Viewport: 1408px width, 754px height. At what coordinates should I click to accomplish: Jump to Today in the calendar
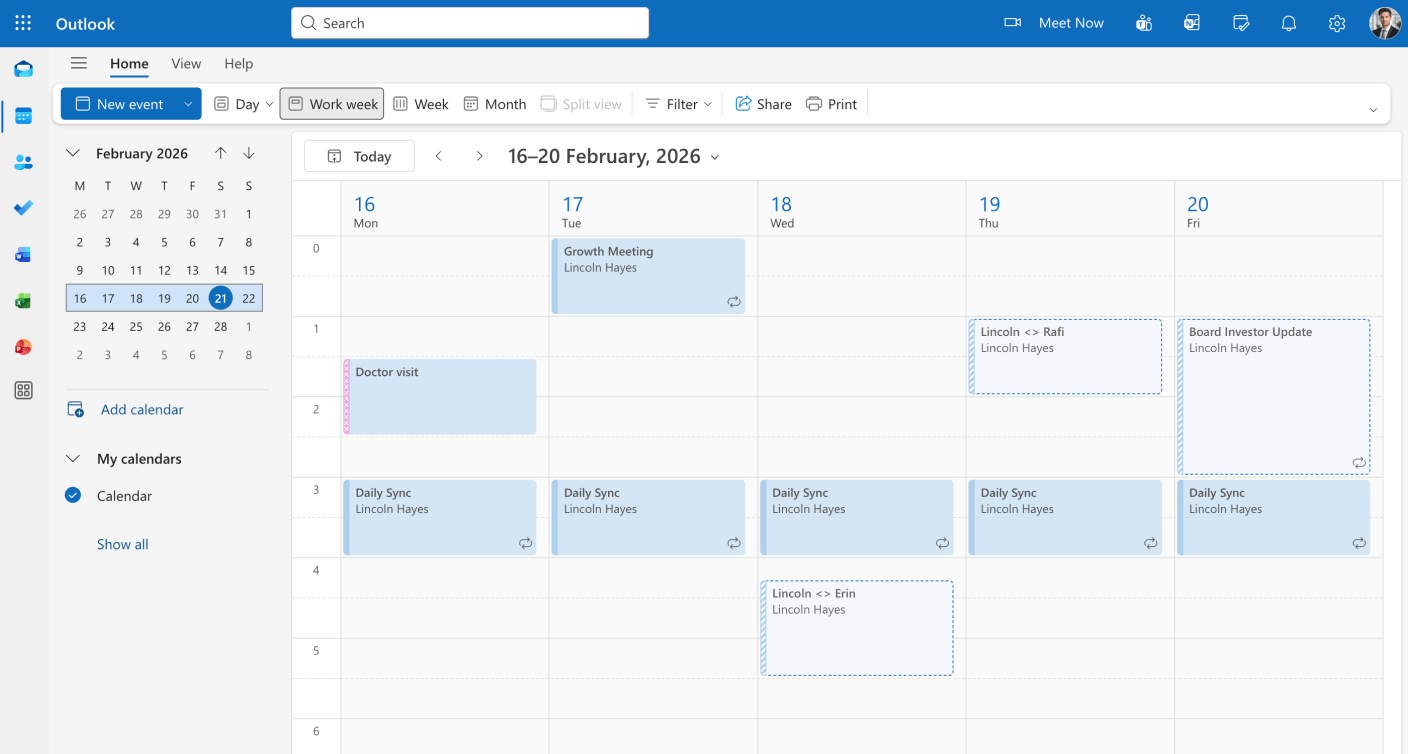(x=358, y=155)
